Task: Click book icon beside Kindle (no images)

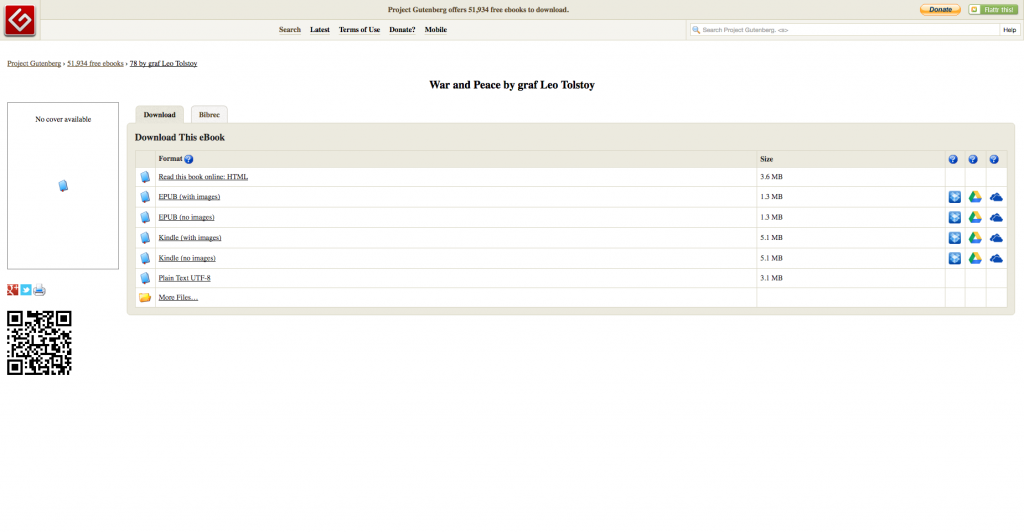Action: 145,258
